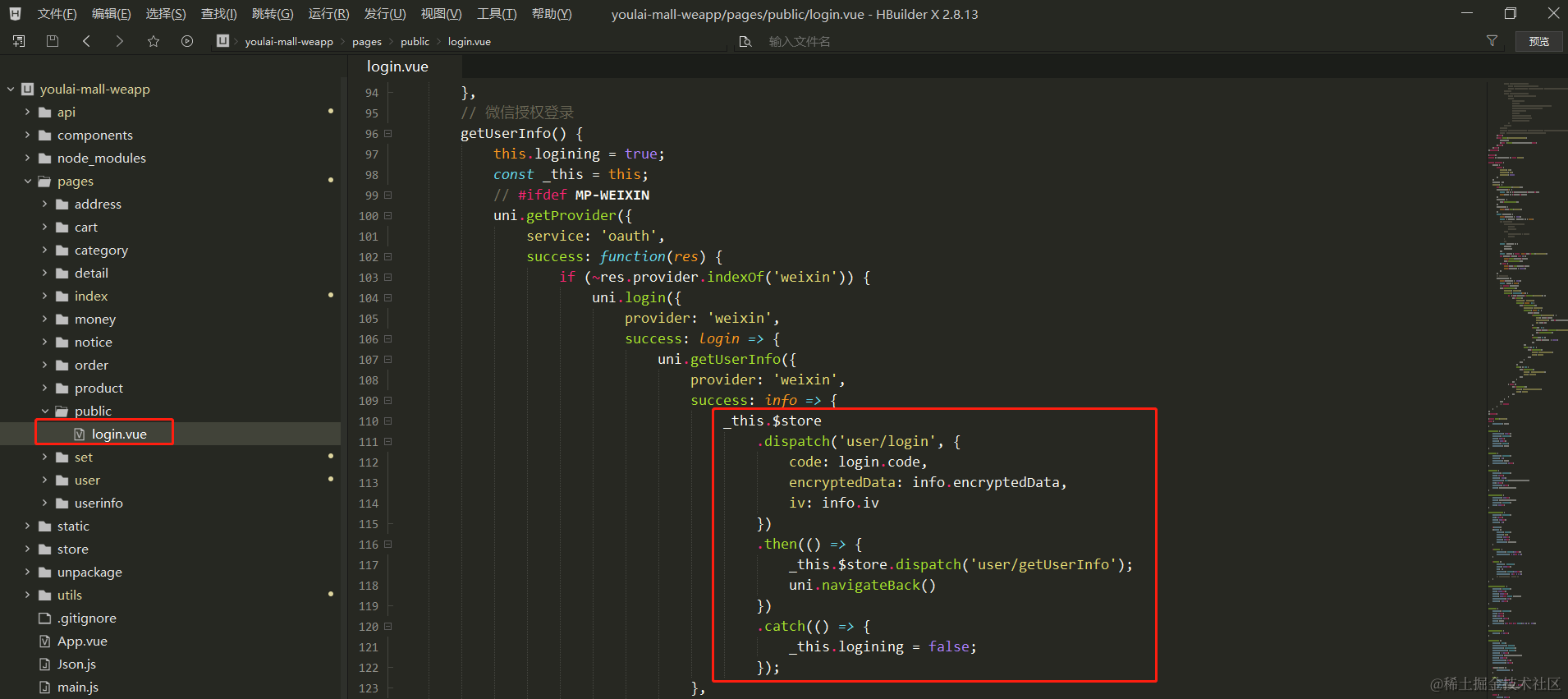Click the project icon in breadcrumb
This screenshot has height=699, width=1568.
click(222, 41)
